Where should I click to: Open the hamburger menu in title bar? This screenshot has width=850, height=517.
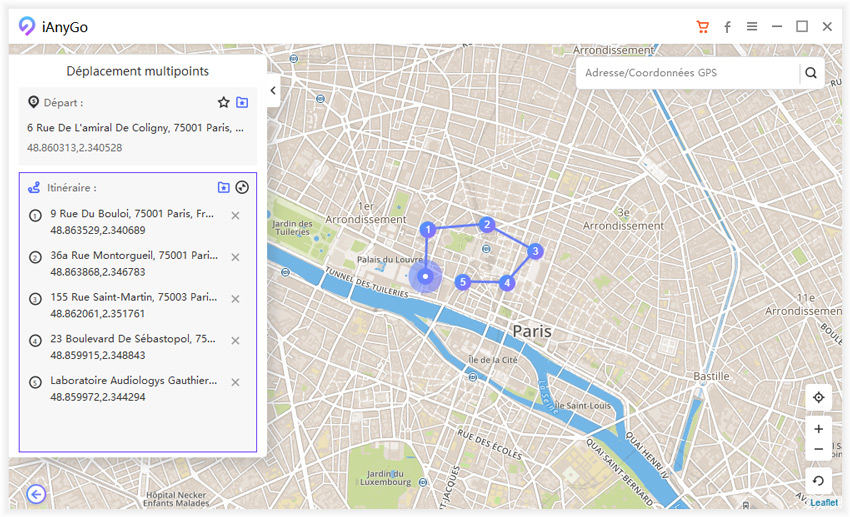point(752,26)
